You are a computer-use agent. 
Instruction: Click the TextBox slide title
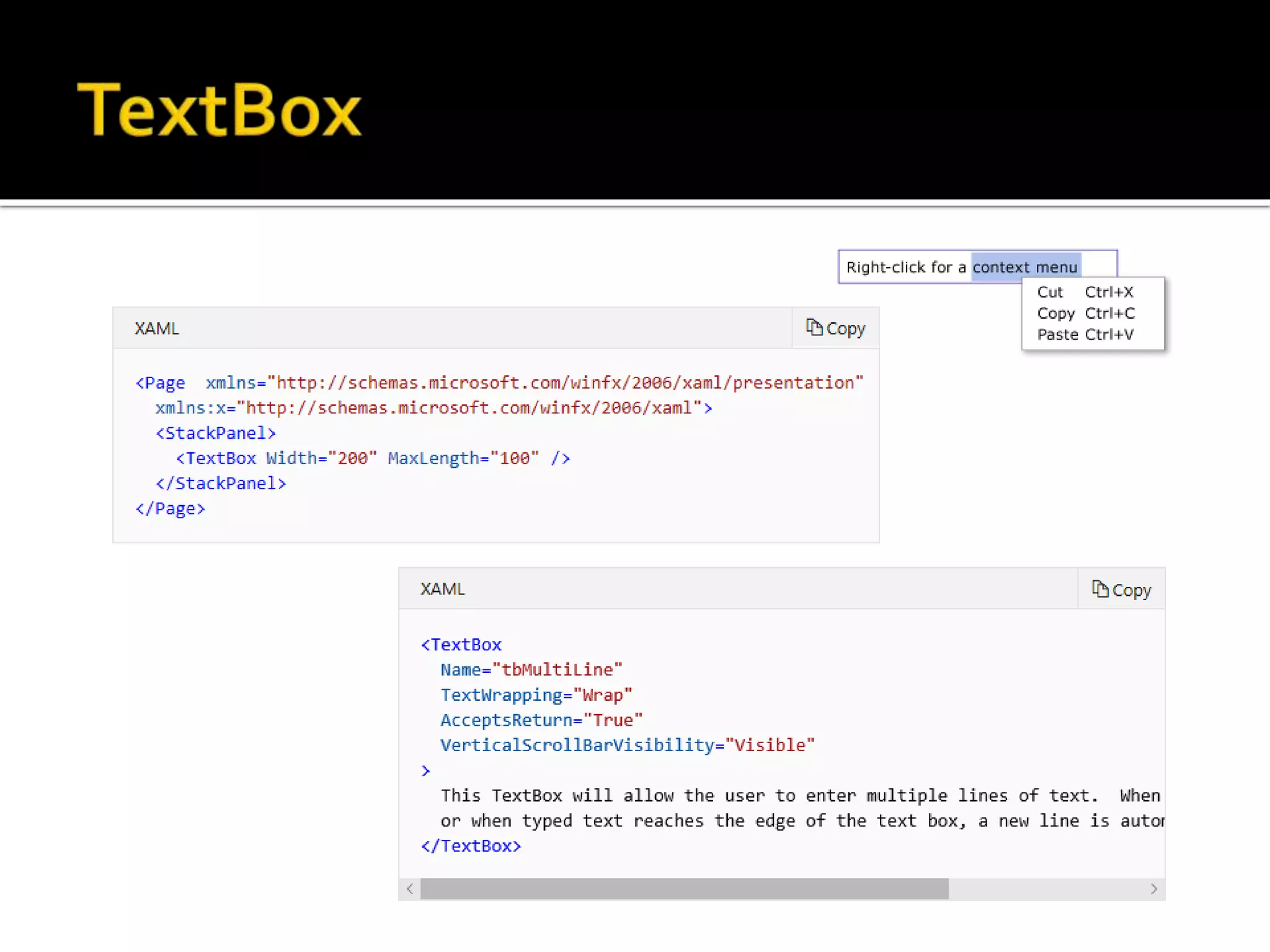click(x=219, y=110)
